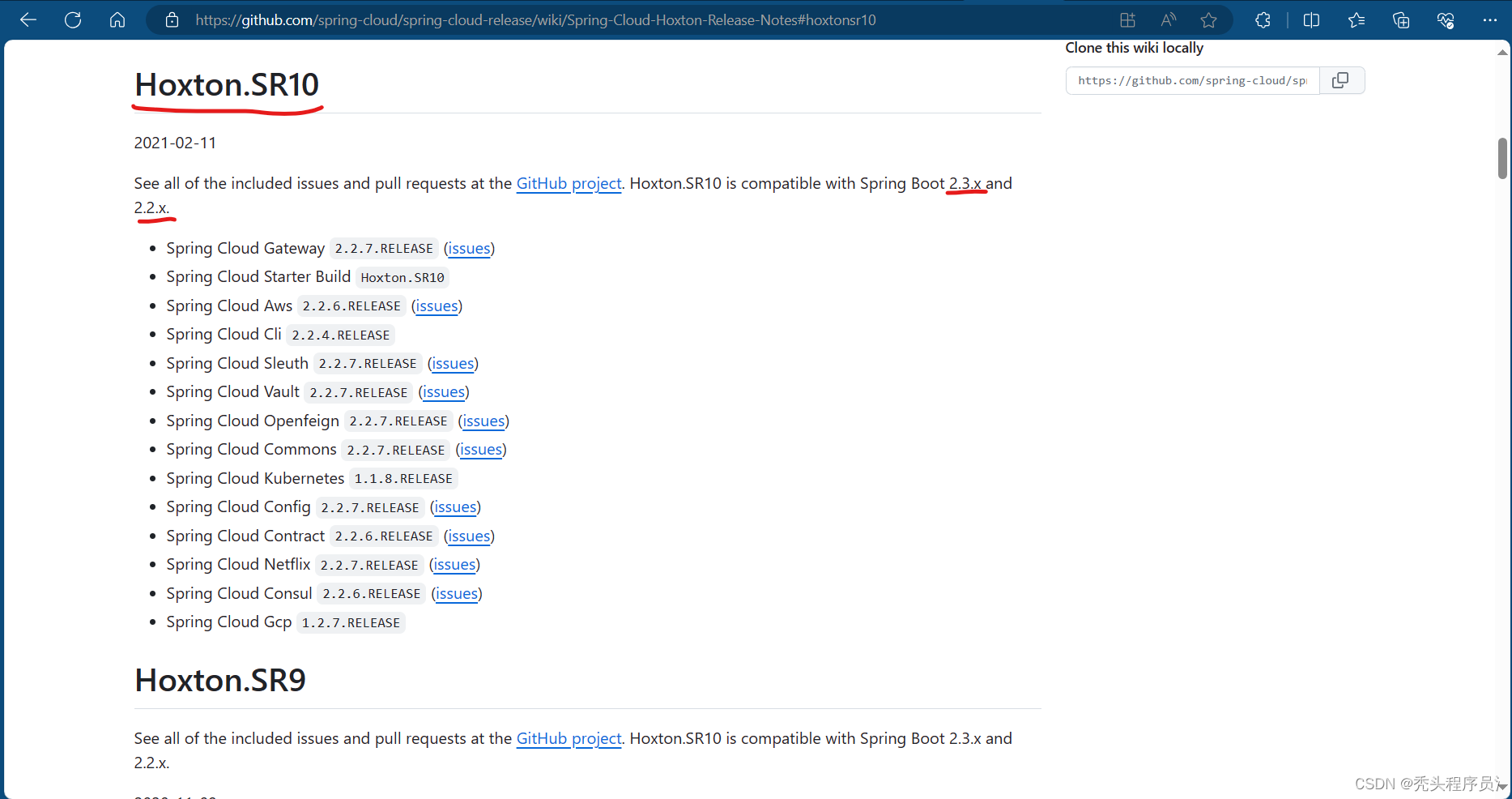The height and width of the screenshot is (799, 1512).
Task: Click the Clone this wiki locally heading
Action: pyautogui.click(x=1134, y=48)
